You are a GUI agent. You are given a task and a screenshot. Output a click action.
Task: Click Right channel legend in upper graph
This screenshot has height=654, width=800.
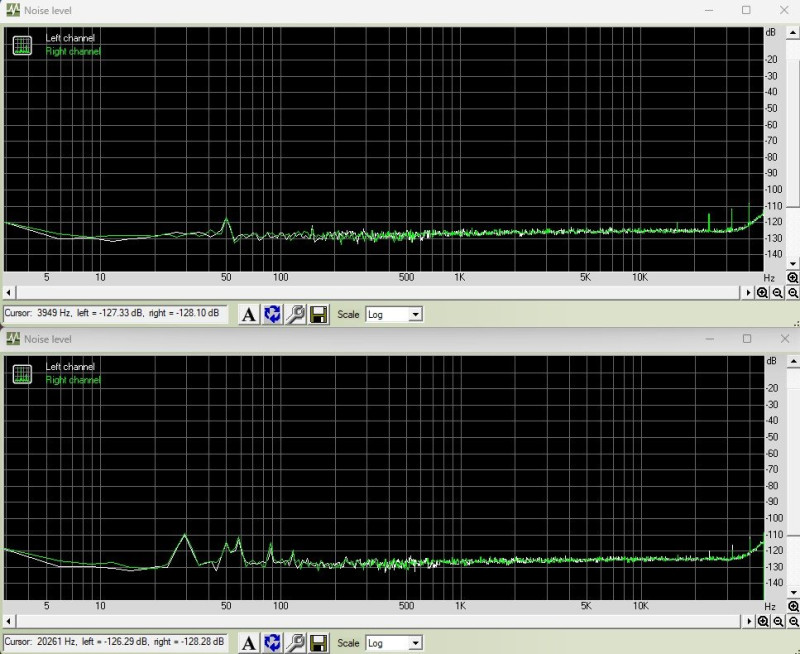(73, 51)
